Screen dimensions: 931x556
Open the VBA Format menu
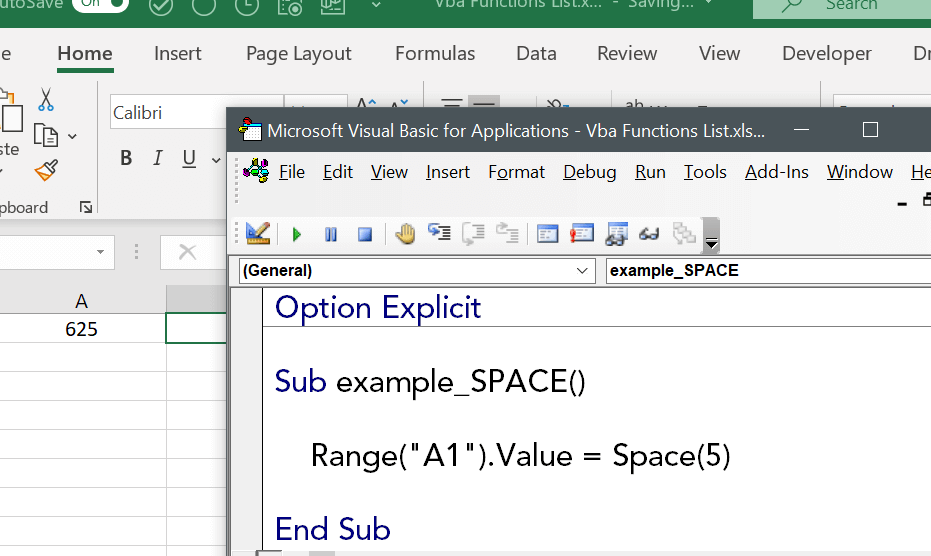[516, 172]
